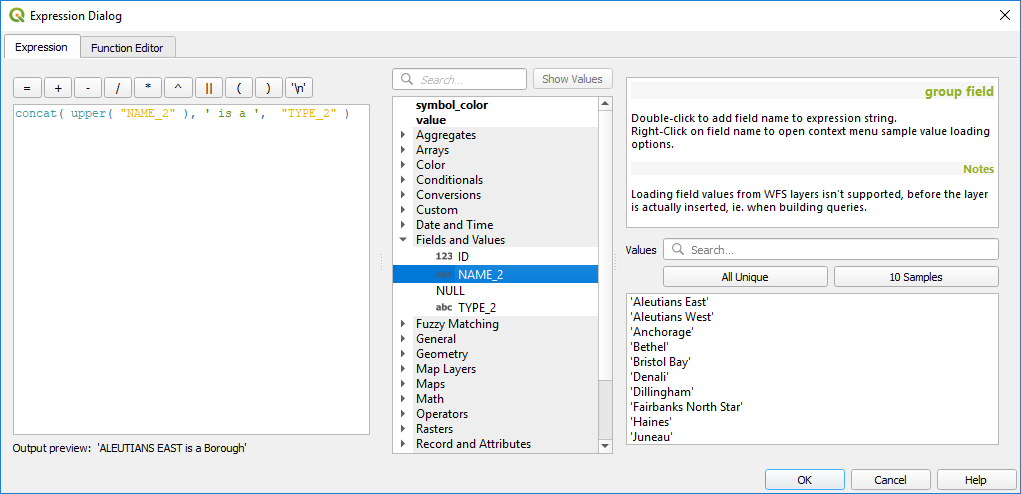Click the equals operator button

point(27,87)
